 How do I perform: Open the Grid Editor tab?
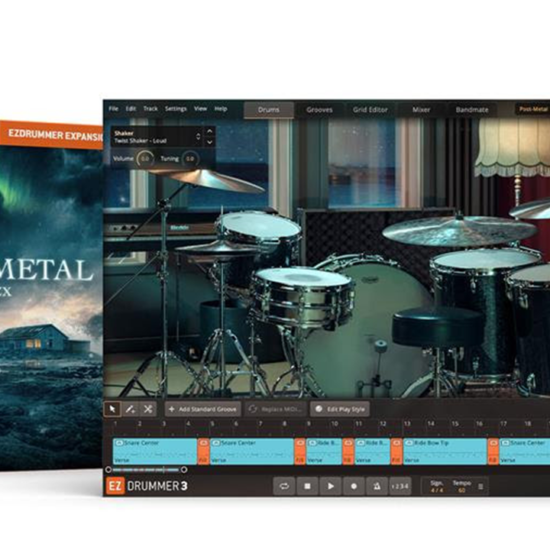[370, 110]
